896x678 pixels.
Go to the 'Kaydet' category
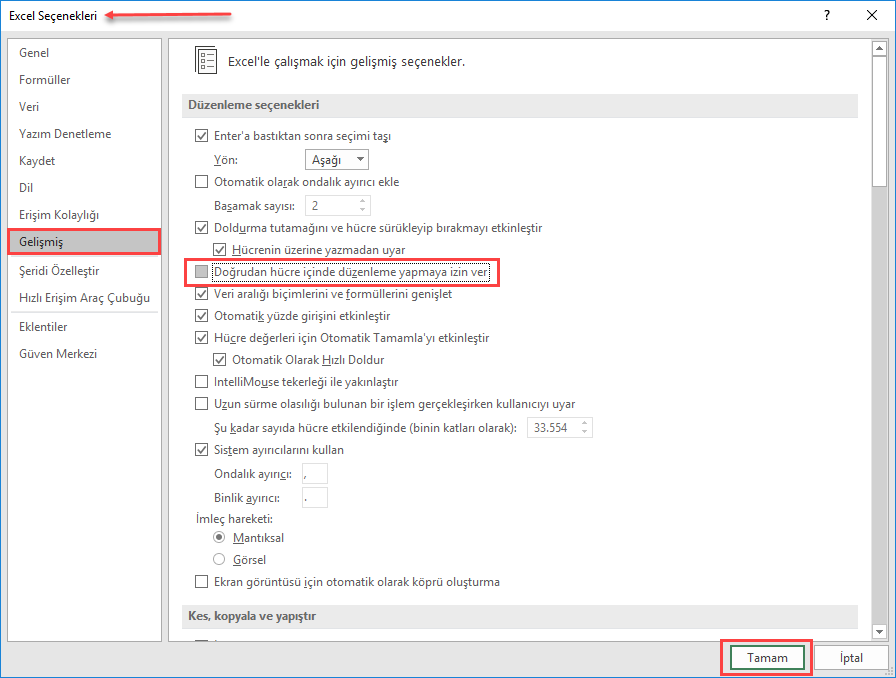tap(85, 161)
